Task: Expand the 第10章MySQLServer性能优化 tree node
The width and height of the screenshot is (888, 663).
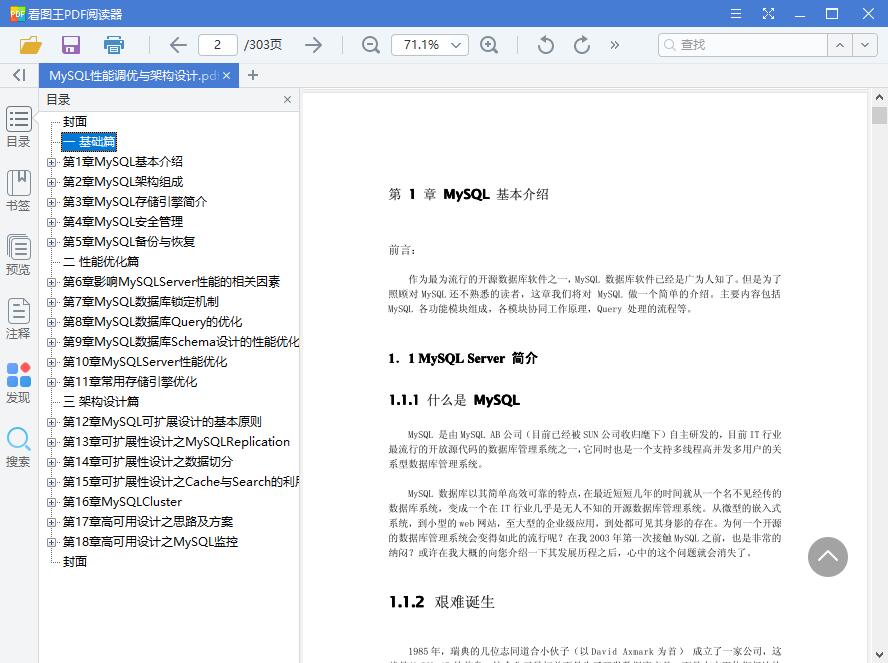Action: 52,362
